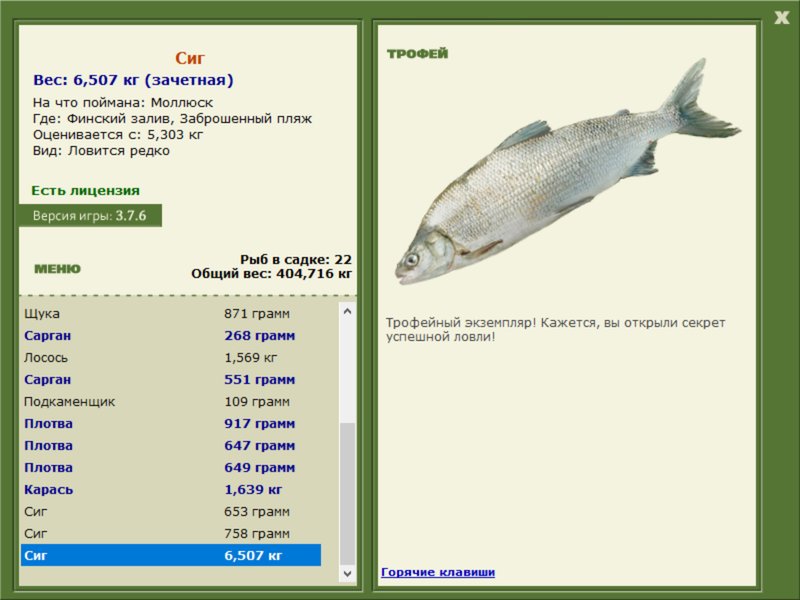The image size is (800, 600).
Task: Select the Лосось 1,569 кг row
Action: (x=171, y=357)
